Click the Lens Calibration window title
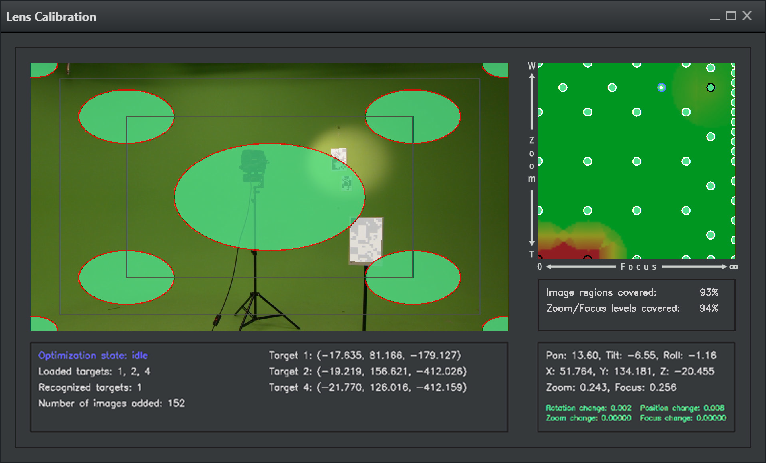The image size is (766, 463). click(49, 17)
